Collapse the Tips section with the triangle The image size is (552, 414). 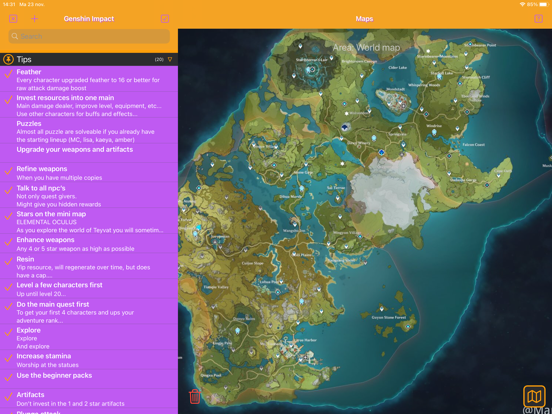click(170, 59)
